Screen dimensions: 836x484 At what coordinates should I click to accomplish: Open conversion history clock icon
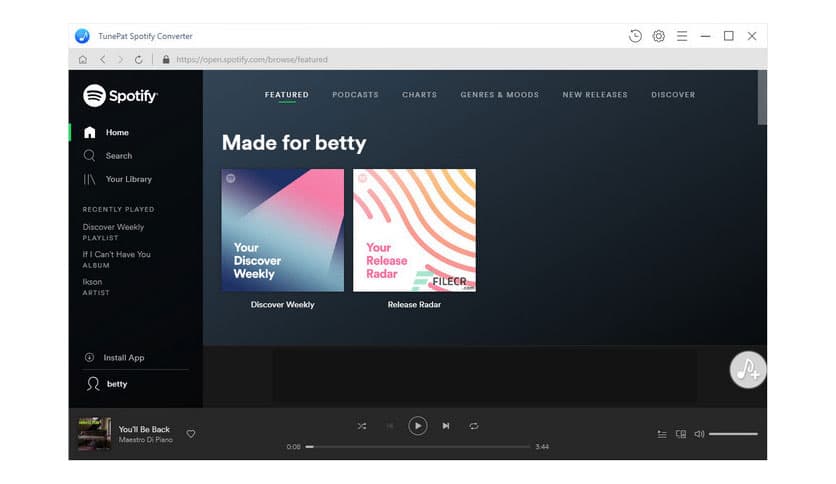(x=635, y=36)
